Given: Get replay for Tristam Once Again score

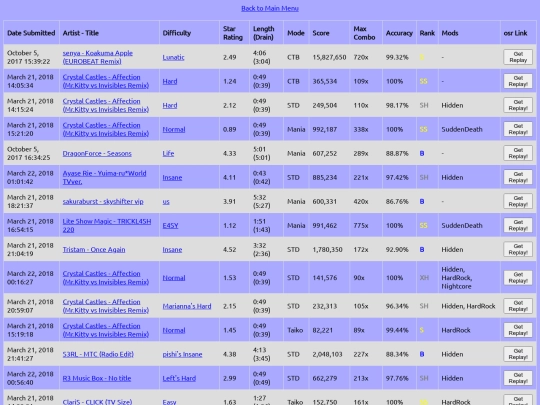Looking at the screenshot, I should tap(518, 250).
